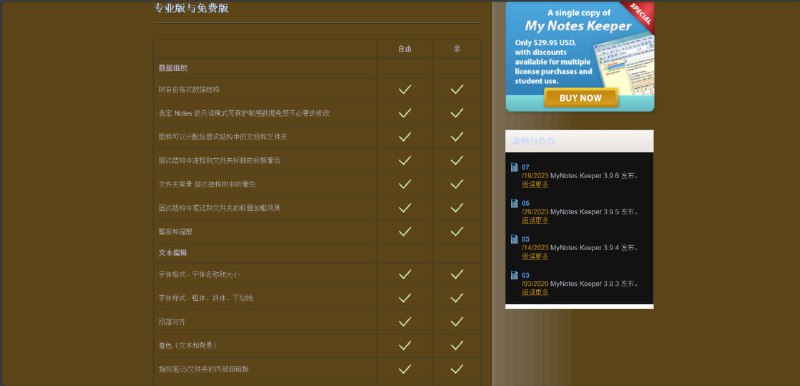Click the last-column checkmark in the 警报和提醒 row
The width and height of the screenshot is (800, 386).
457,231
